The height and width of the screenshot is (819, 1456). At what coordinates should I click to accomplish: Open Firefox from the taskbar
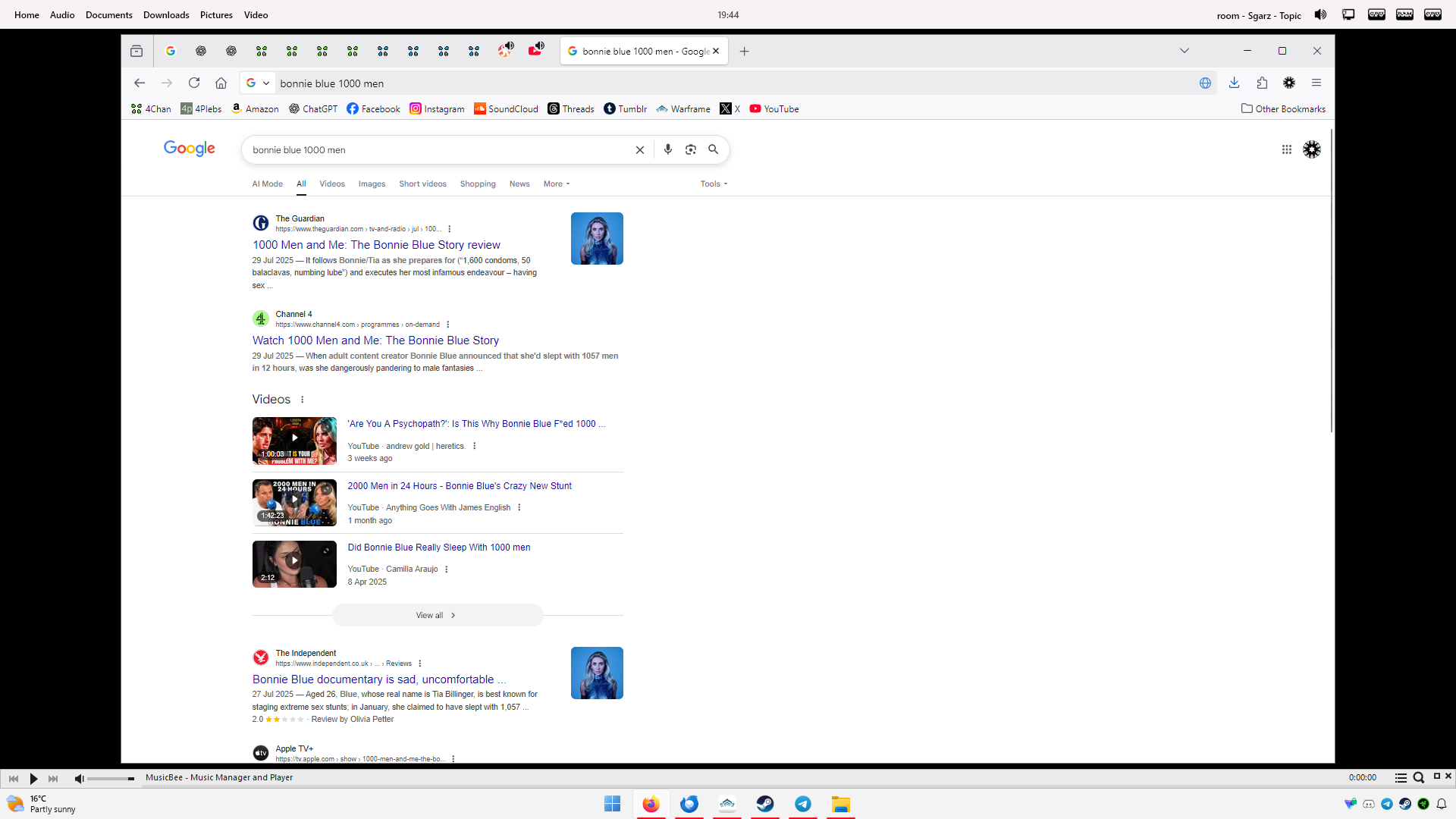point(651,804)
